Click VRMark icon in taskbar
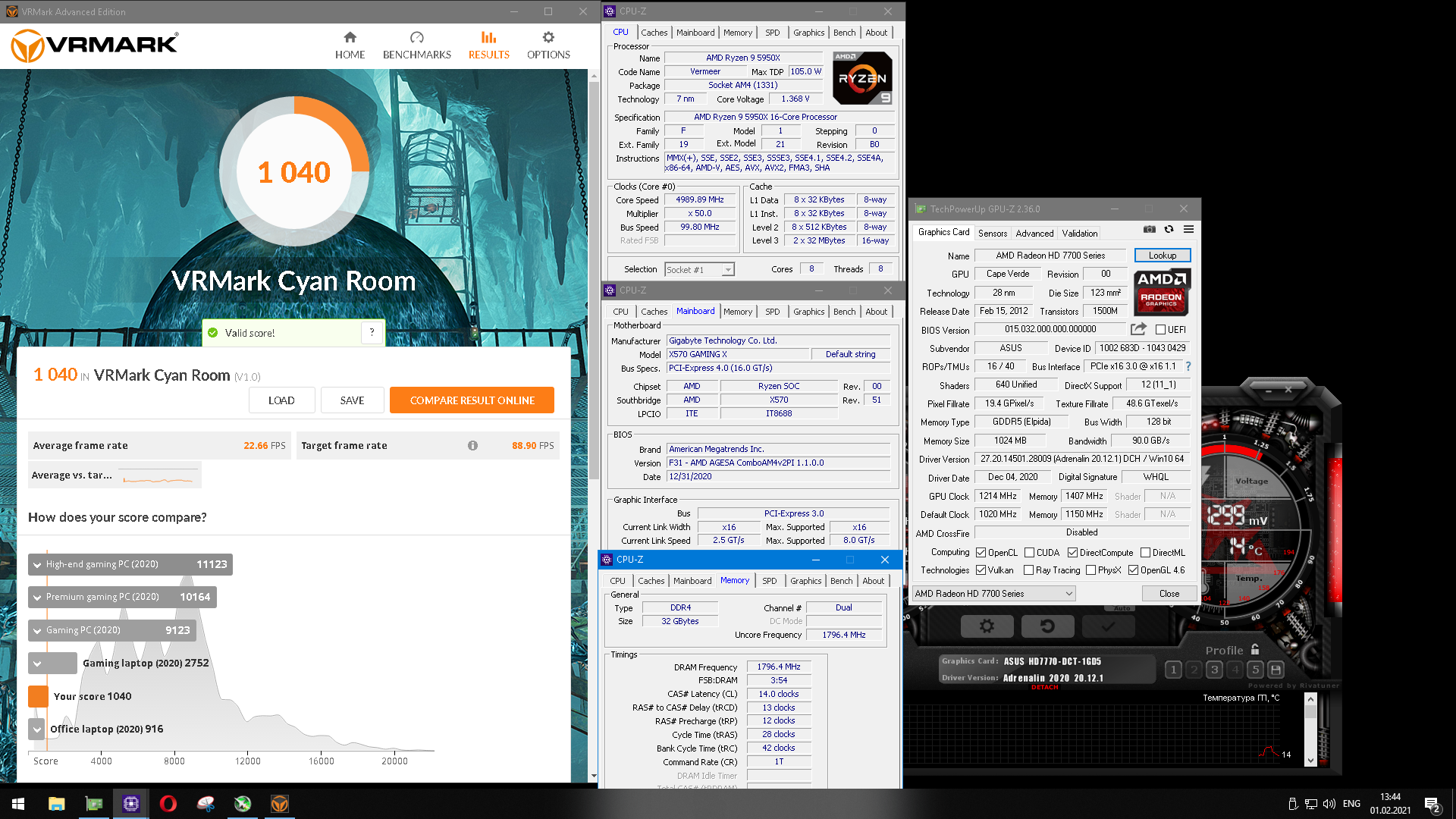1456x819 pixels. tap(280, 804)
